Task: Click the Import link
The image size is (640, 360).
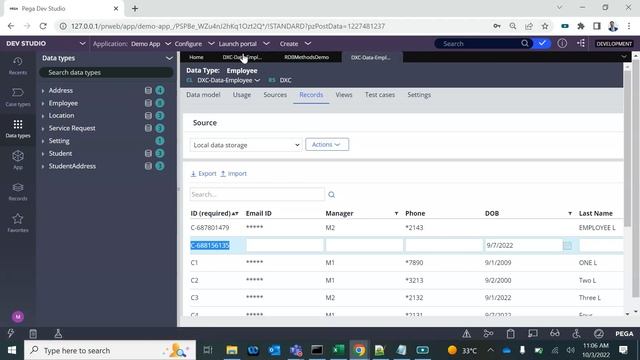Action: coord(233,173)
